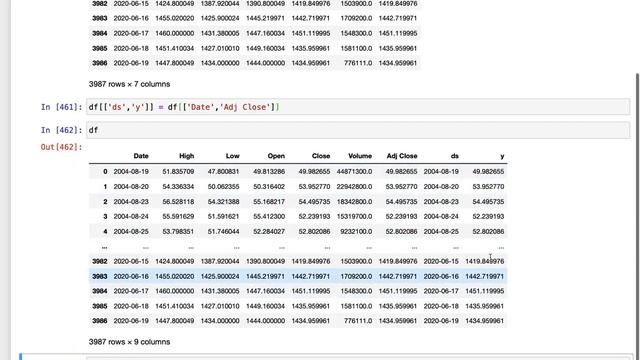The image size is (640, 360).
Task: Click Open value 55.412300
Action: coord(269,216)
